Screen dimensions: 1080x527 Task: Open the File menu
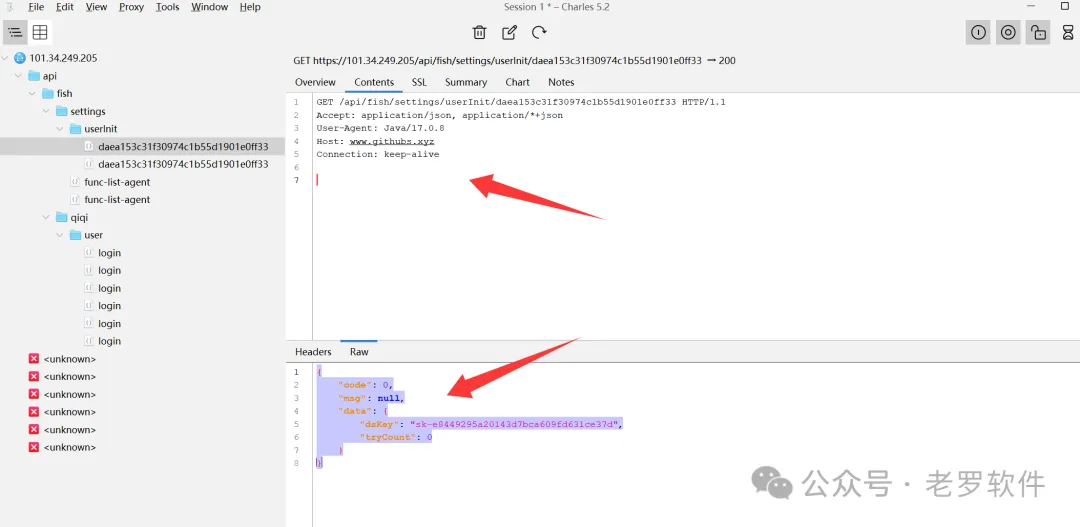tap(36, 7)
